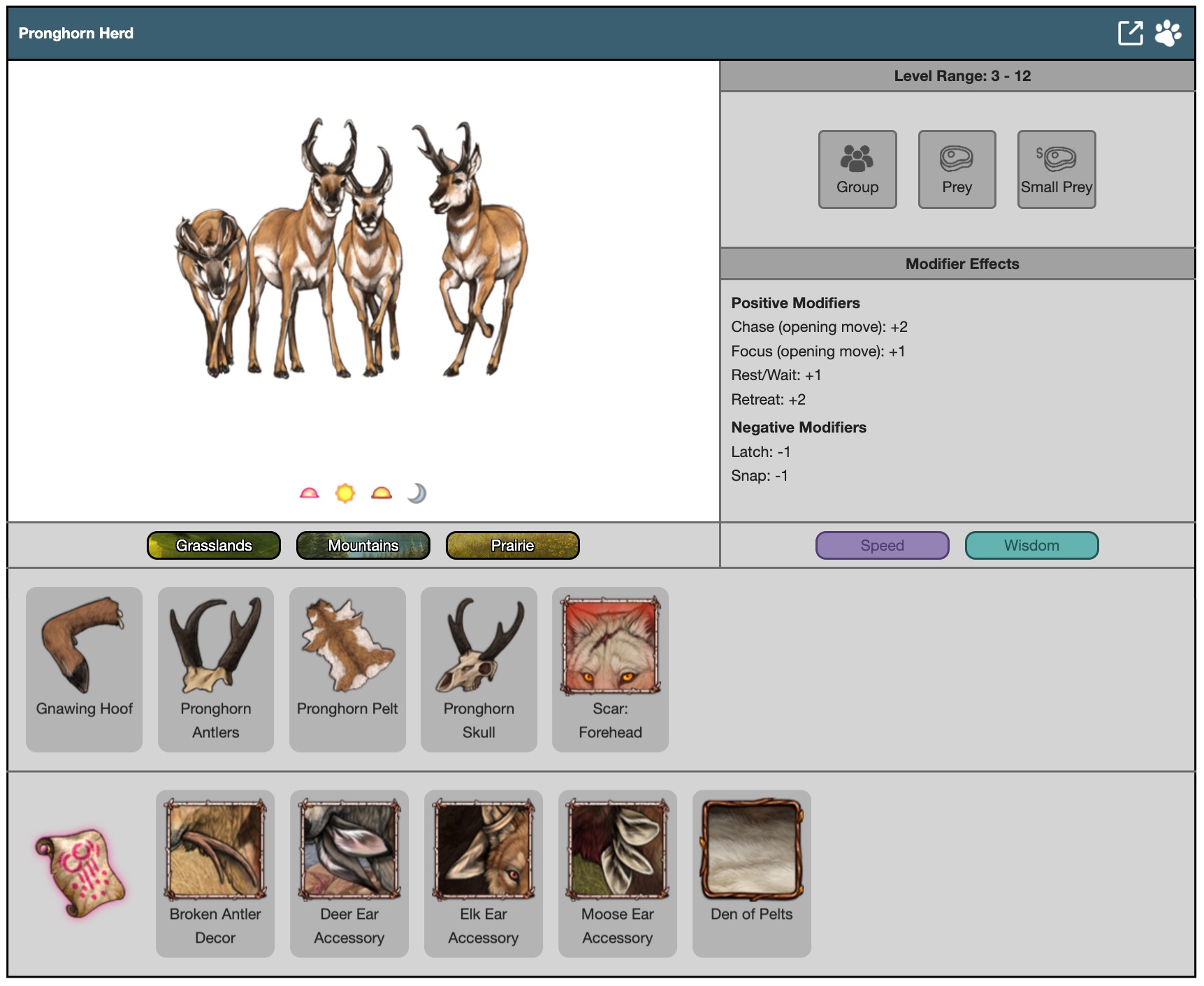Select the Prairie biome tag
The height and width of the screenshot is (986, 1204).
click(513, 546)
